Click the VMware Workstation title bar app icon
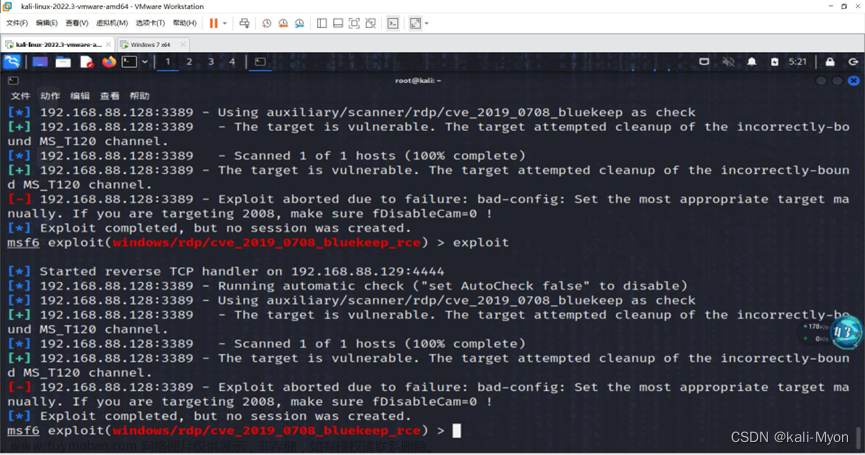 coord(8,7)
